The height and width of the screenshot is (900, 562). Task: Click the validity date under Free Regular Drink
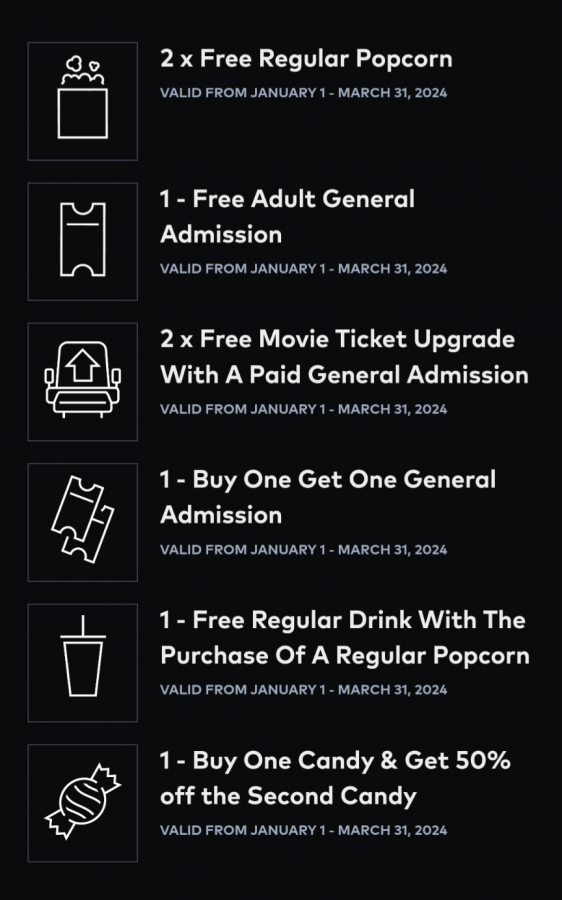click(303, 690)
